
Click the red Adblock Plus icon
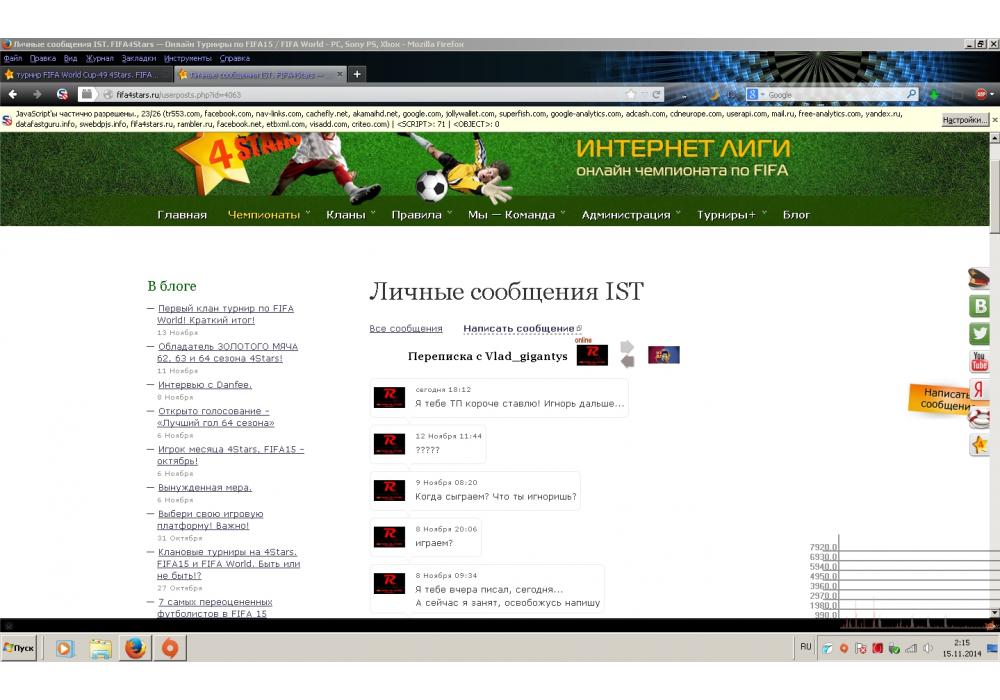982,94
